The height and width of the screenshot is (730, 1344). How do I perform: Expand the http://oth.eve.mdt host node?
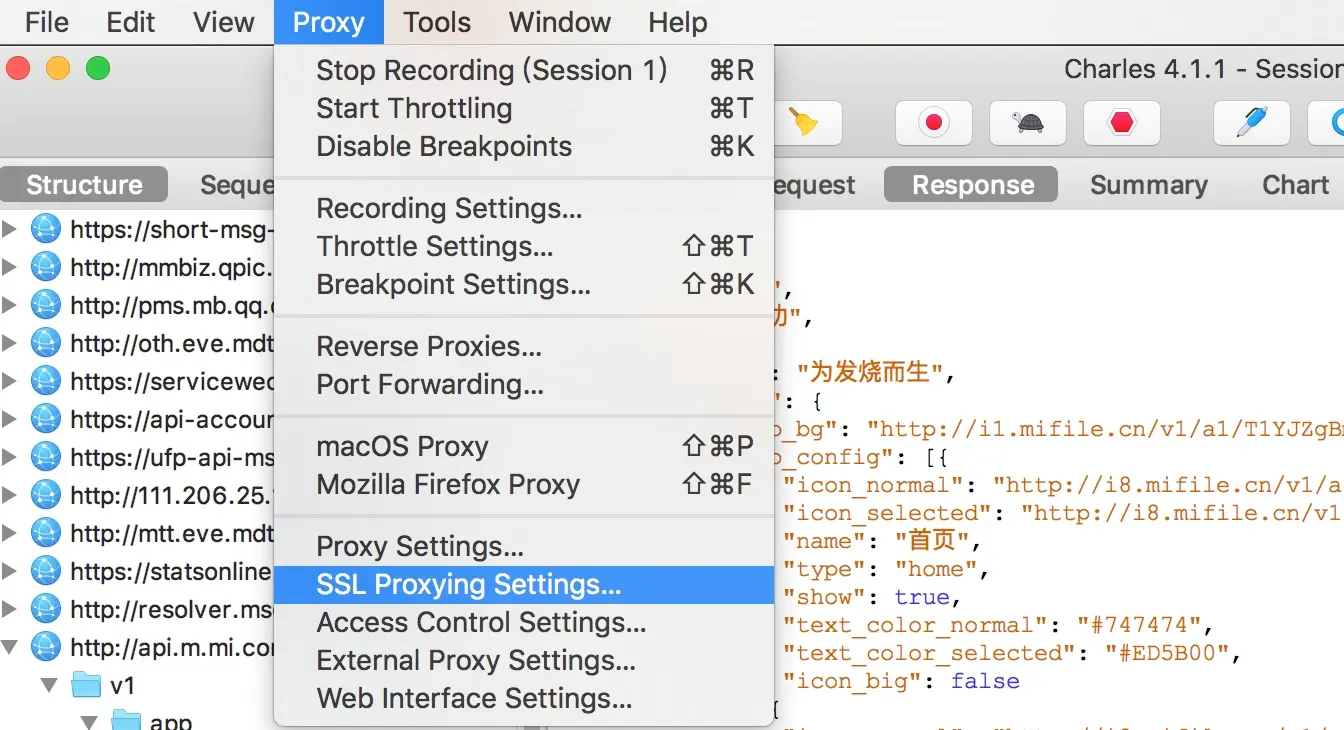tap(10, 343)
